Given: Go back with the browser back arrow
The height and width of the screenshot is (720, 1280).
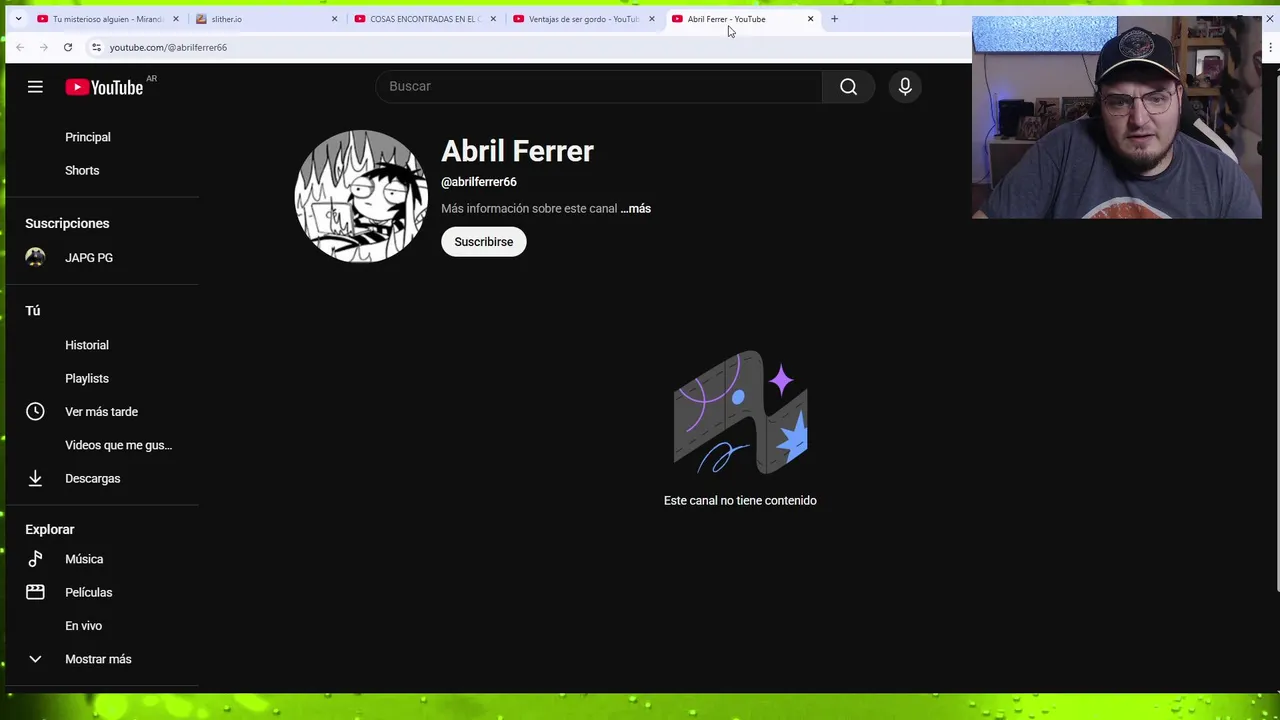Looking at the screenshot, I should [20, 47].
